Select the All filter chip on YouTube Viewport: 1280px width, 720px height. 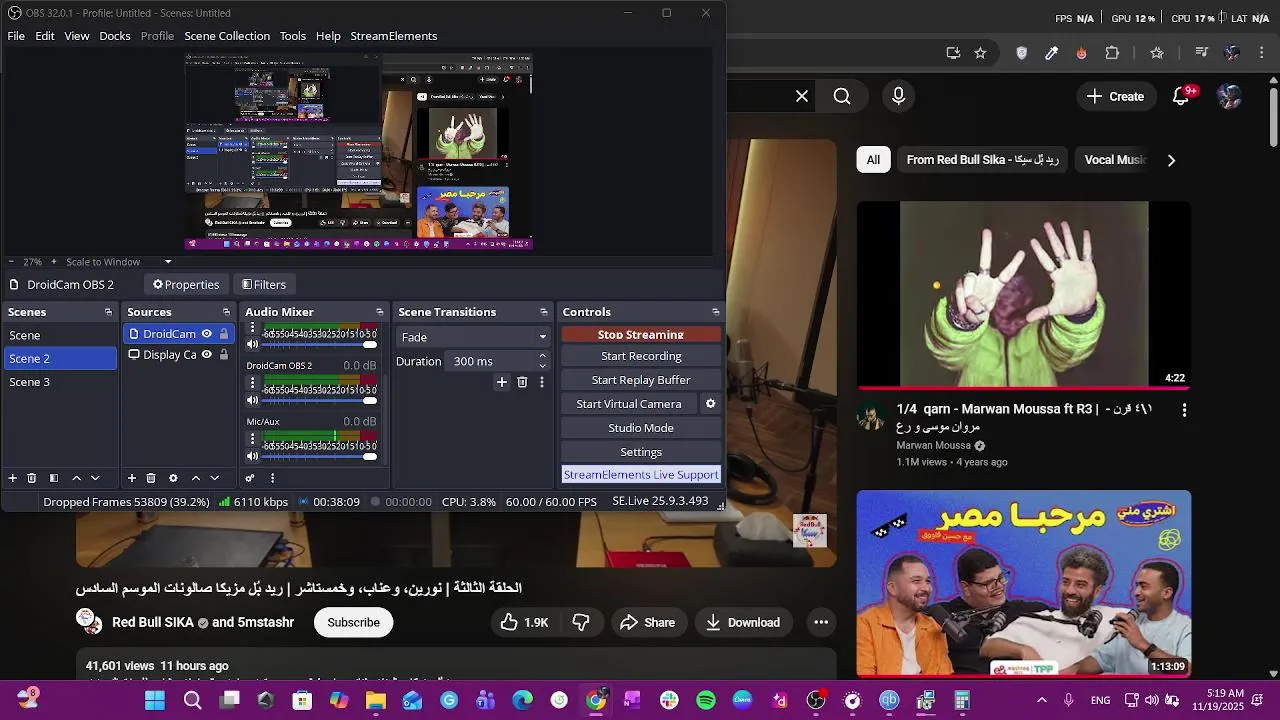tap(873, 160)
